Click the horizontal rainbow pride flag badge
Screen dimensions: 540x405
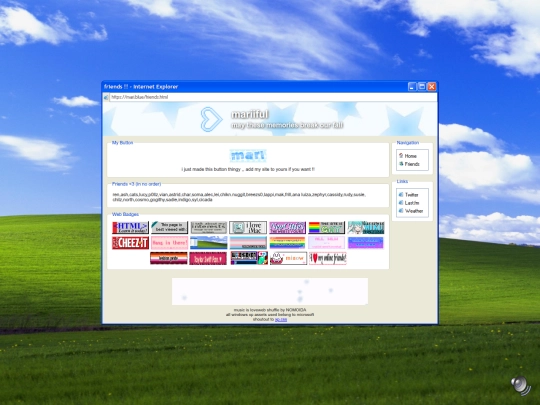pyautogui.click(x=287, y=243)
